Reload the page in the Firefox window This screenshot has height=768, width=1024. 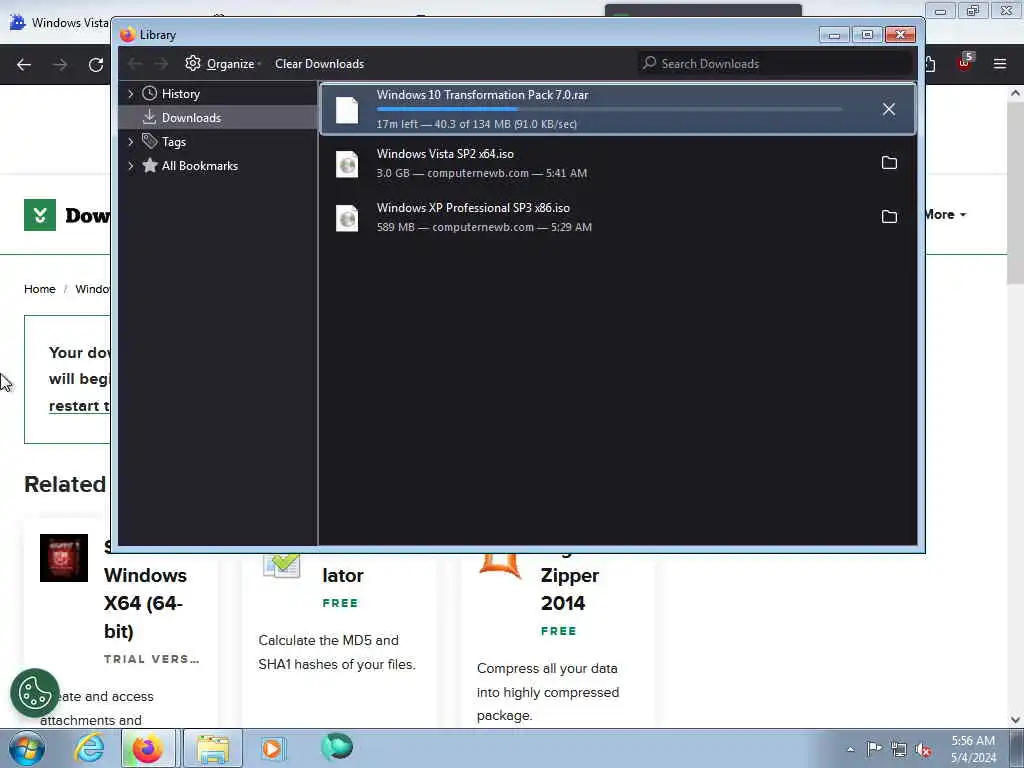[x=96, y=64]
